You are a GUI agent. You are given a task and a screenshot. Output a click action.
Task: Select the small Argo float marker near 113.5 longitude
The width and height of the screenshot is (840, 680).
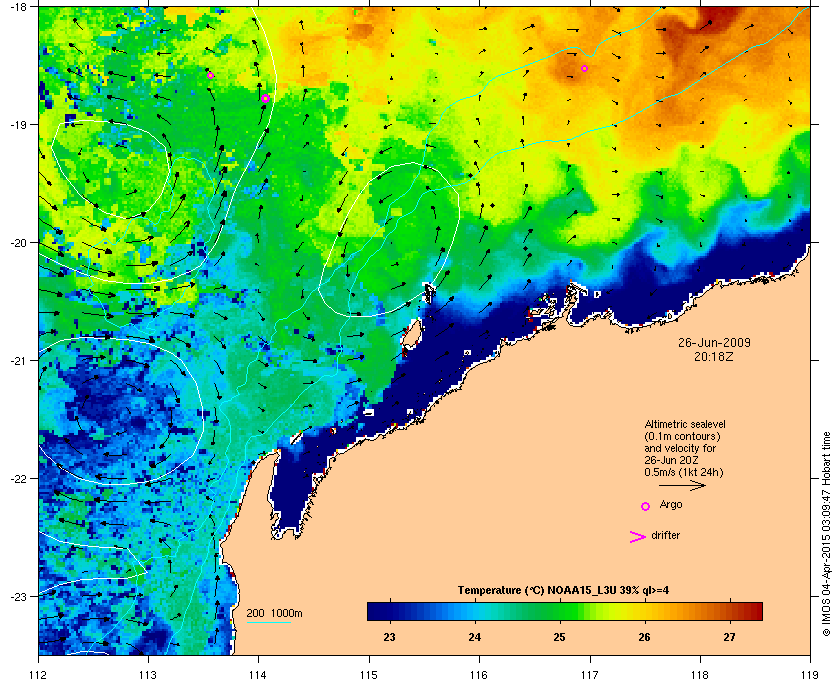pyautogui.click(x=211, y=76)
